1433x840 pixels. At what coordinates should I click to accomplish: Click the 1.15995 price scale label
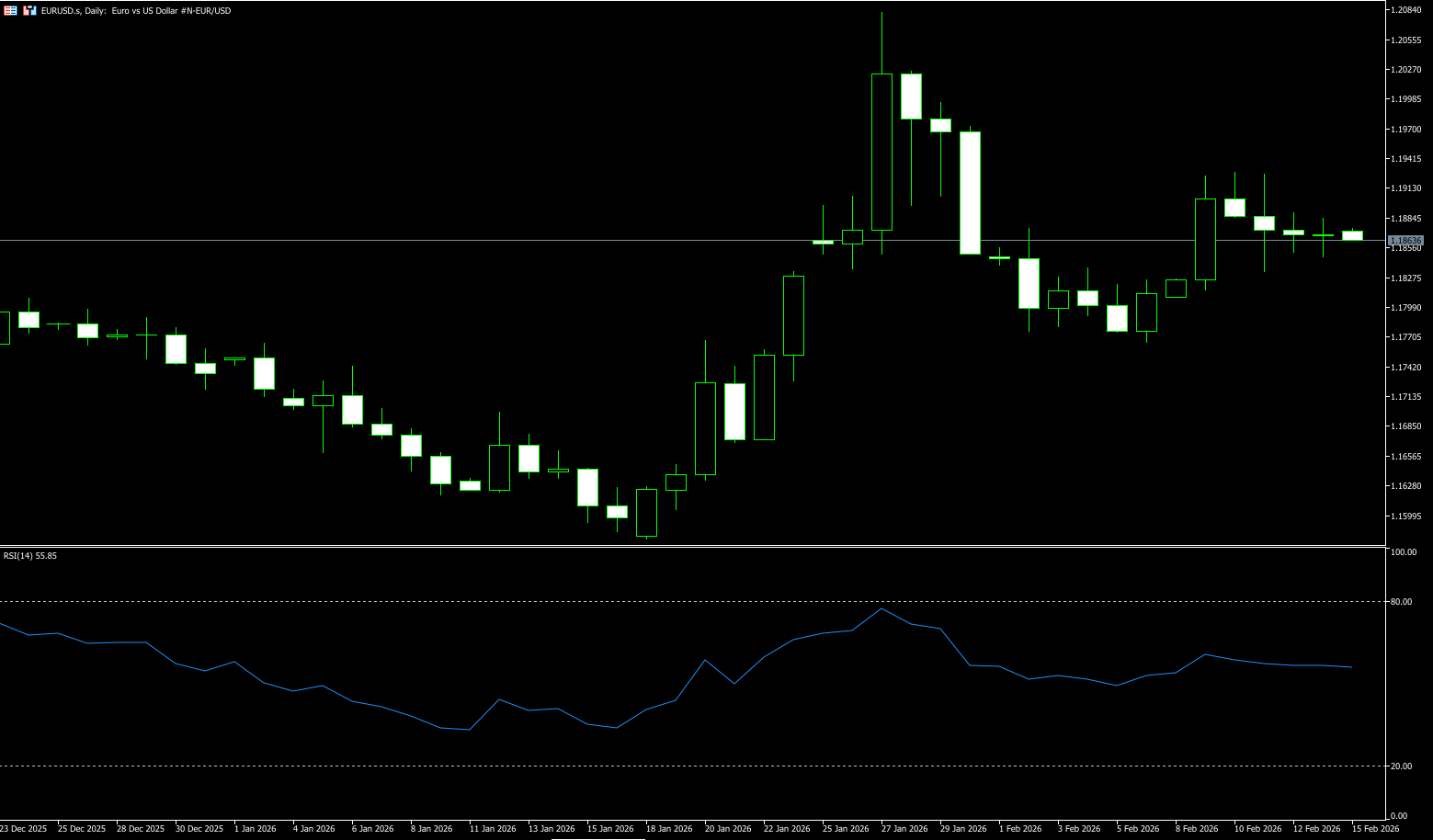(1407, 516)
